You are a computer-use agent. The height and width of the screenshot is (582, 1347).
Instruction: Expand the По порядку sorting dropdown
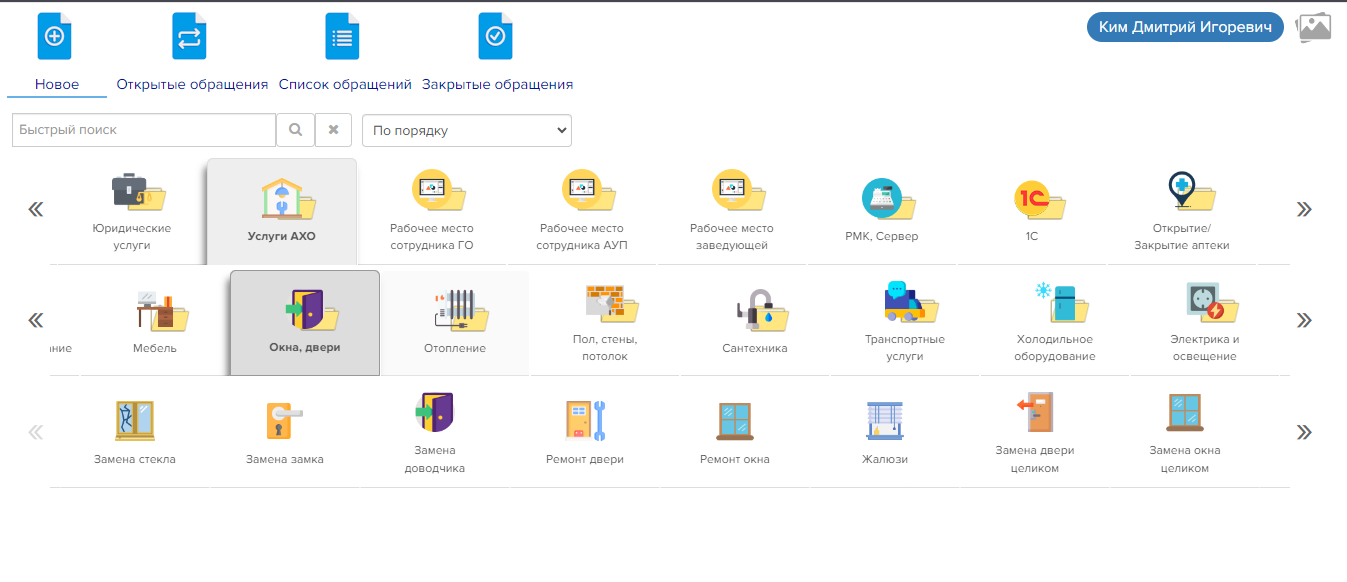tap(466, 130)
